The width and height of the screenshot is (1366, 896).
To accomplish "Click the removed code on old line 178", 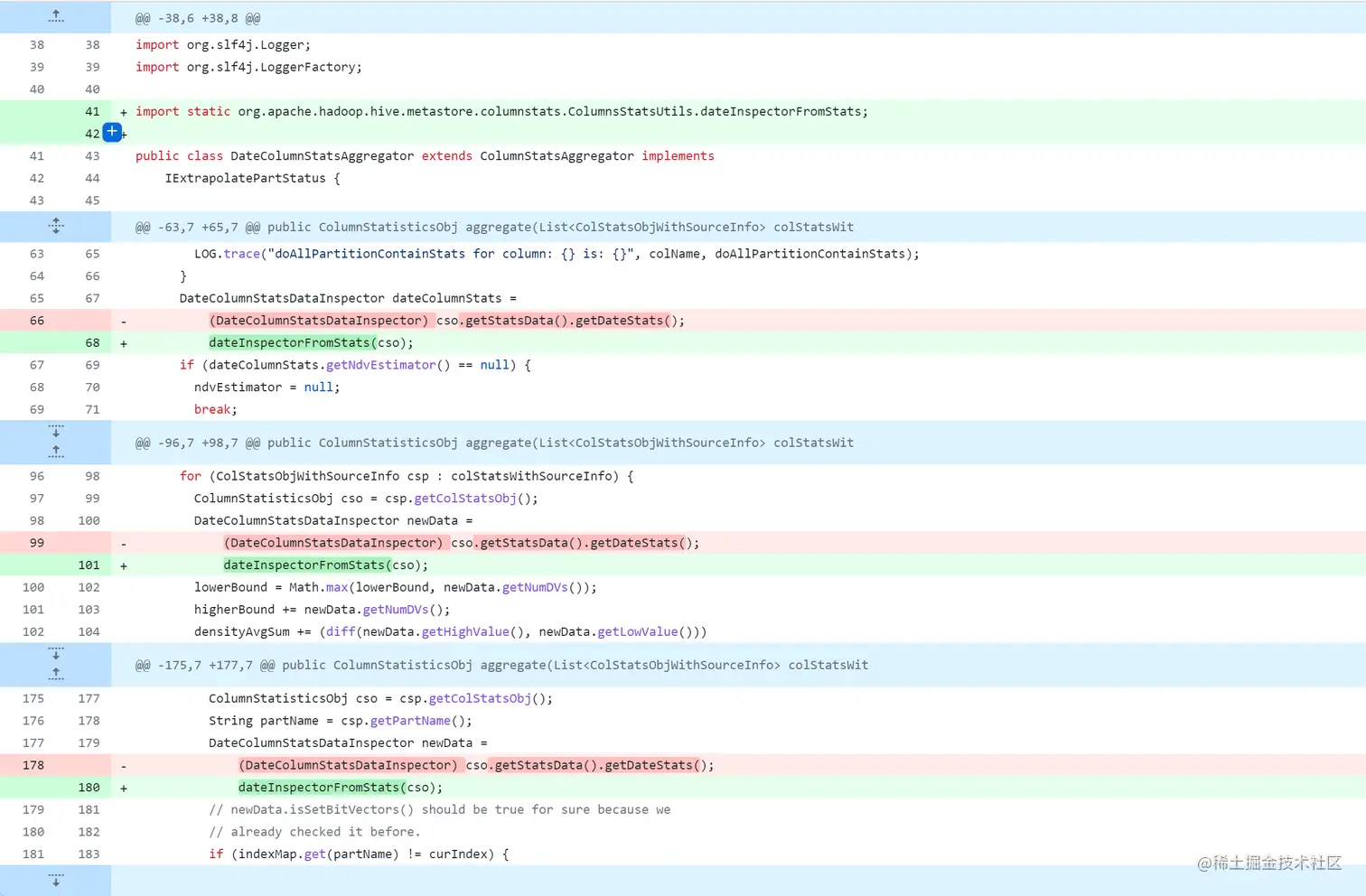I will pyautogui.click(x=476, y=764).
